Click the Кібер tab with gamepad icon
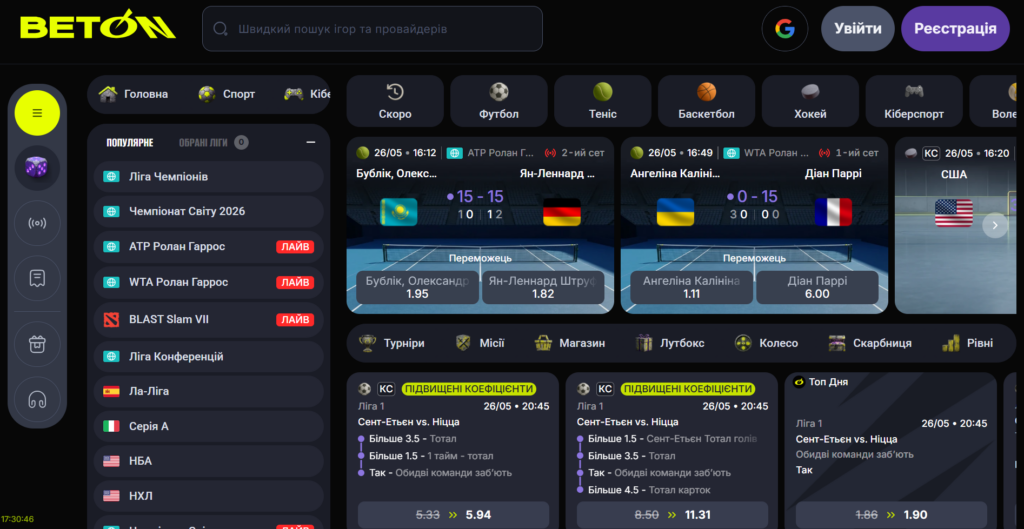Screen dimensions: 1024x529 307,94
